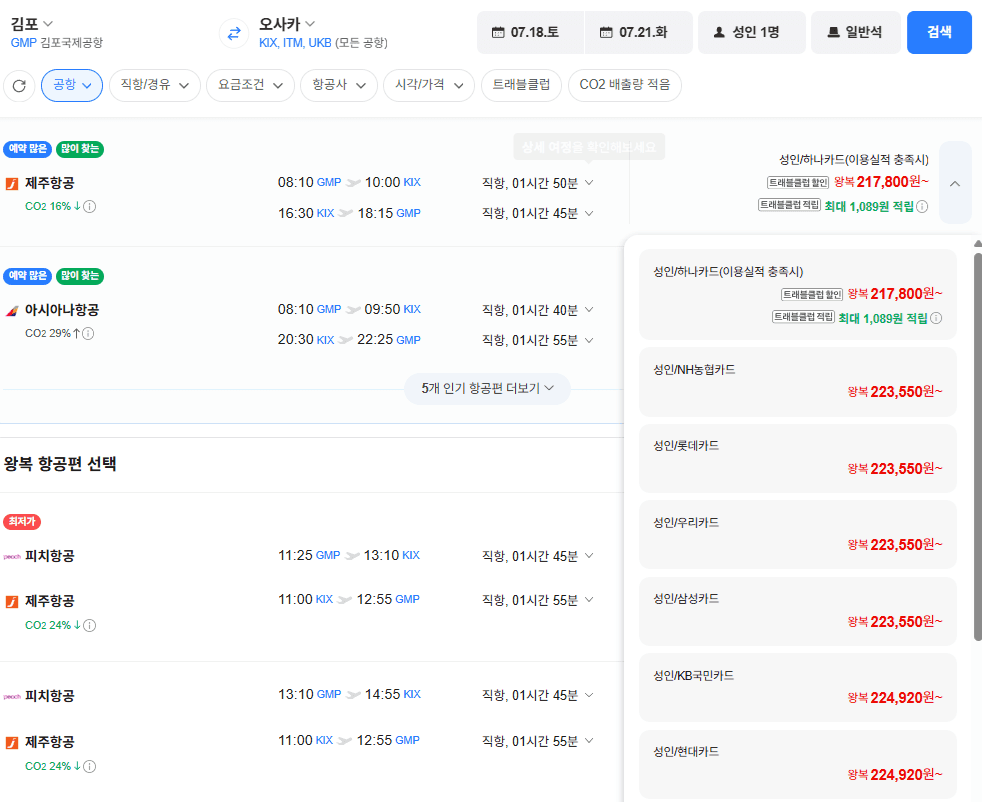Click 07.18.토 departure date button
The width and height of the screenshot is (982, 802).
tap(530, 32)
